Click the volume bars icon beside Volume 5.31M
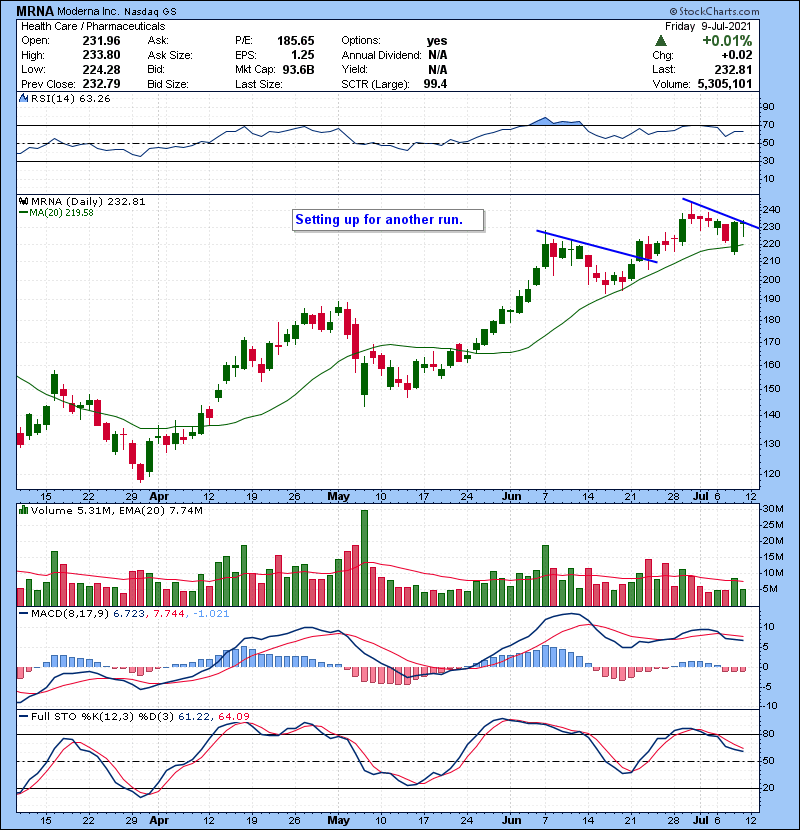Screen dimensions: 800x830 23,510
